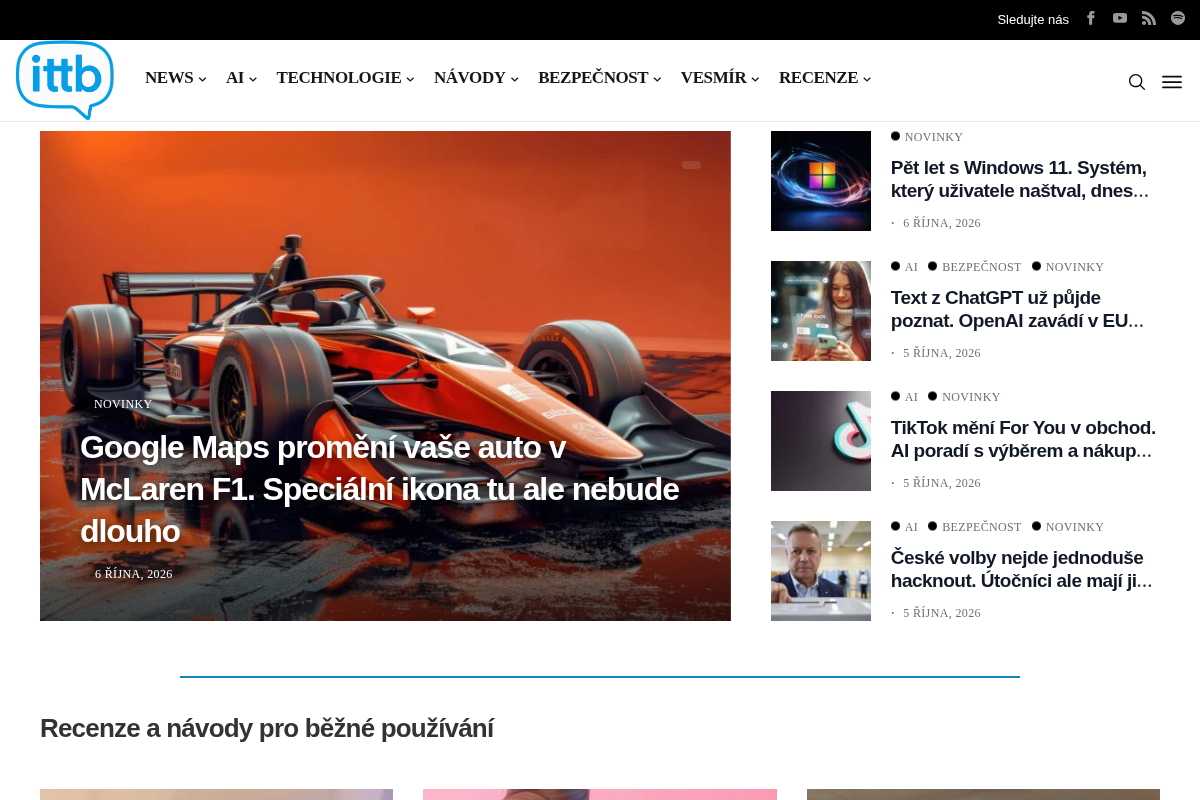The height and width of the screenshot is (800, 1200).
Task: Expand the chevron next to AI menu
Action: click(253, 79)
